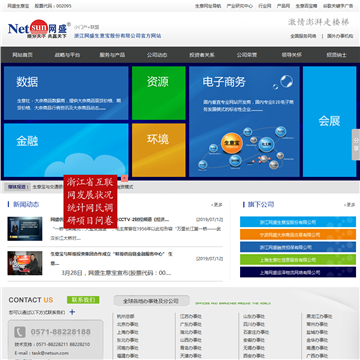The image size is (360, 360).
Task: Click the green 资源 tile
Action: (x=159, y=93)
